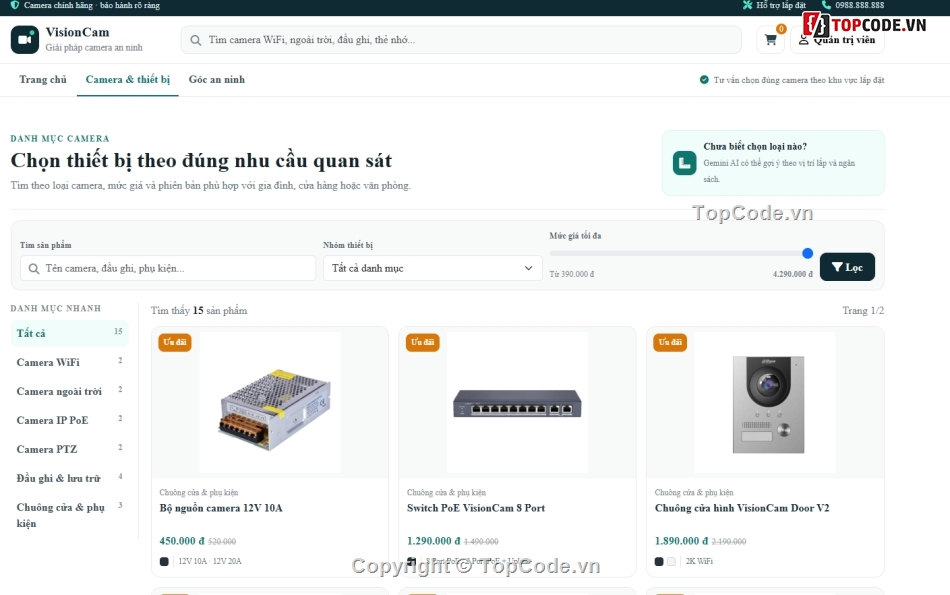Open the shopping cart icon

pos(771,40)
